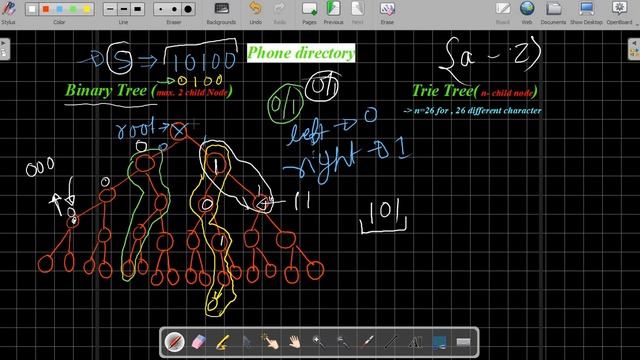Click the grayed-out Redo button
Image resolution: width=640 pixels, height=360 pixels.
click(x=280, y=12)
